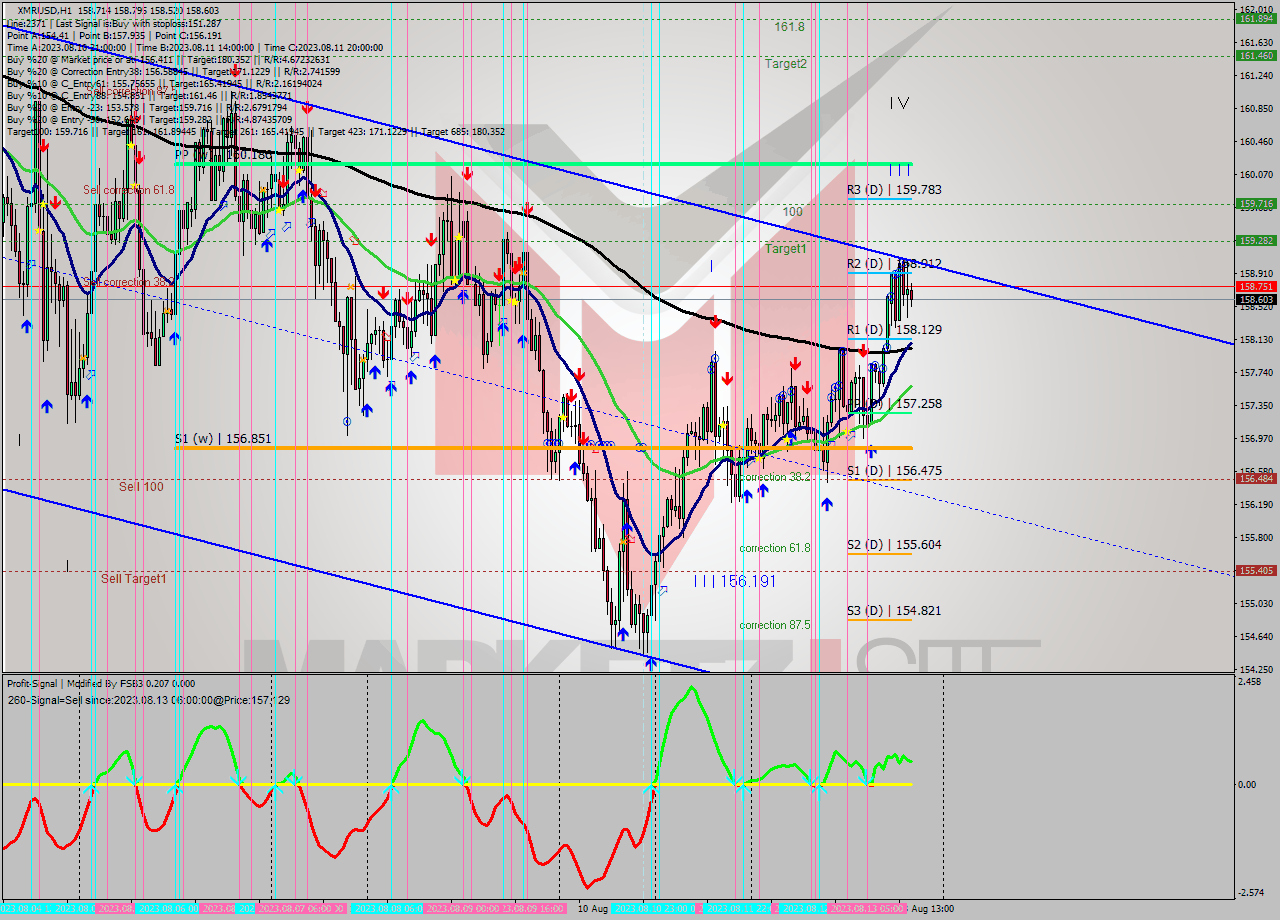This screenshot has width=1280, height=920.
Task: Click the '10 Aug' date on the time axis
Action: click(592, 909)
